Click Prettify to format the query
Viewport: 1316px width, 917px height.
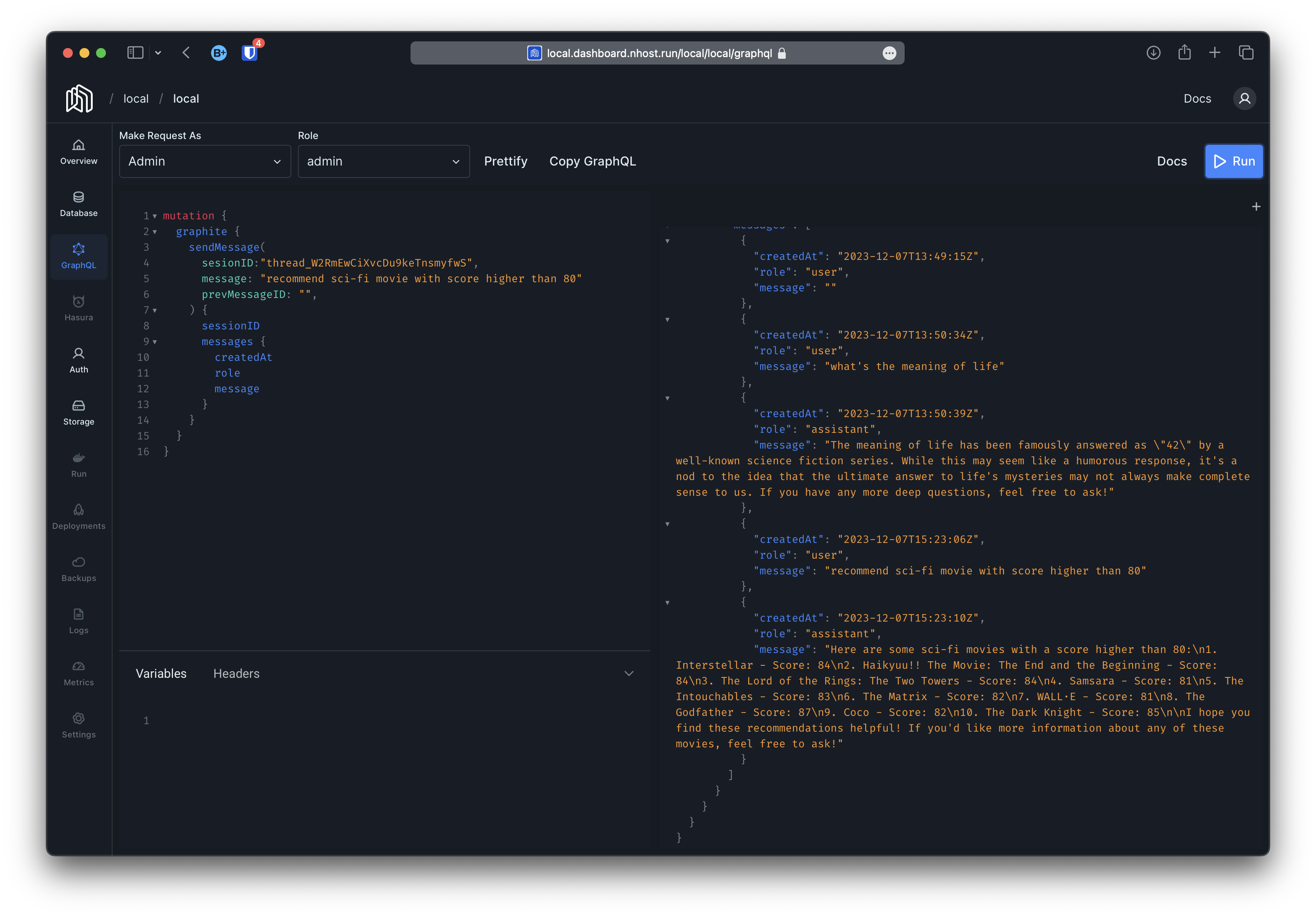coord(506,161)
